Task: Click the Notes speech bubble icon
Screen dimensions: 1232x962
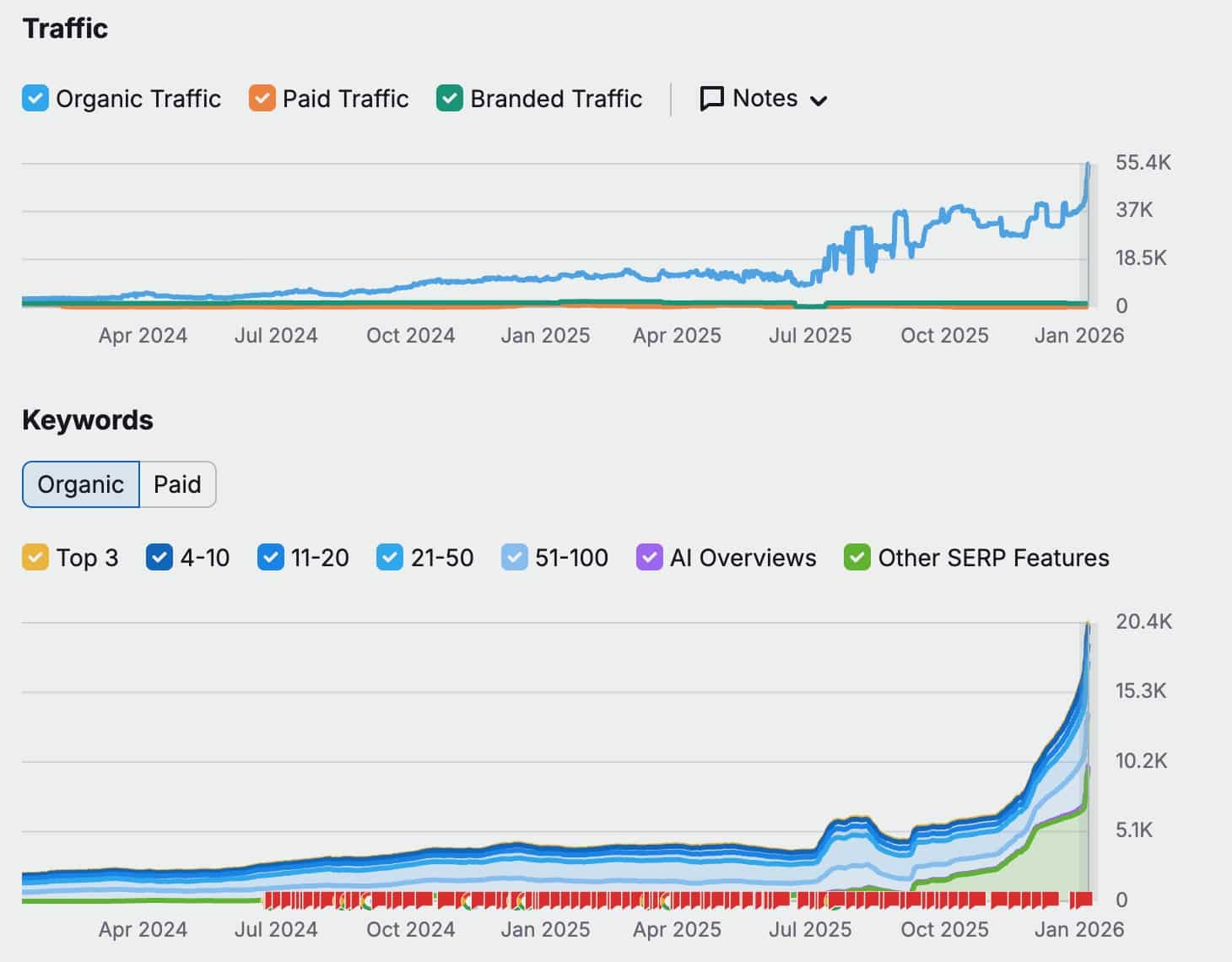Action: point(711,99)
